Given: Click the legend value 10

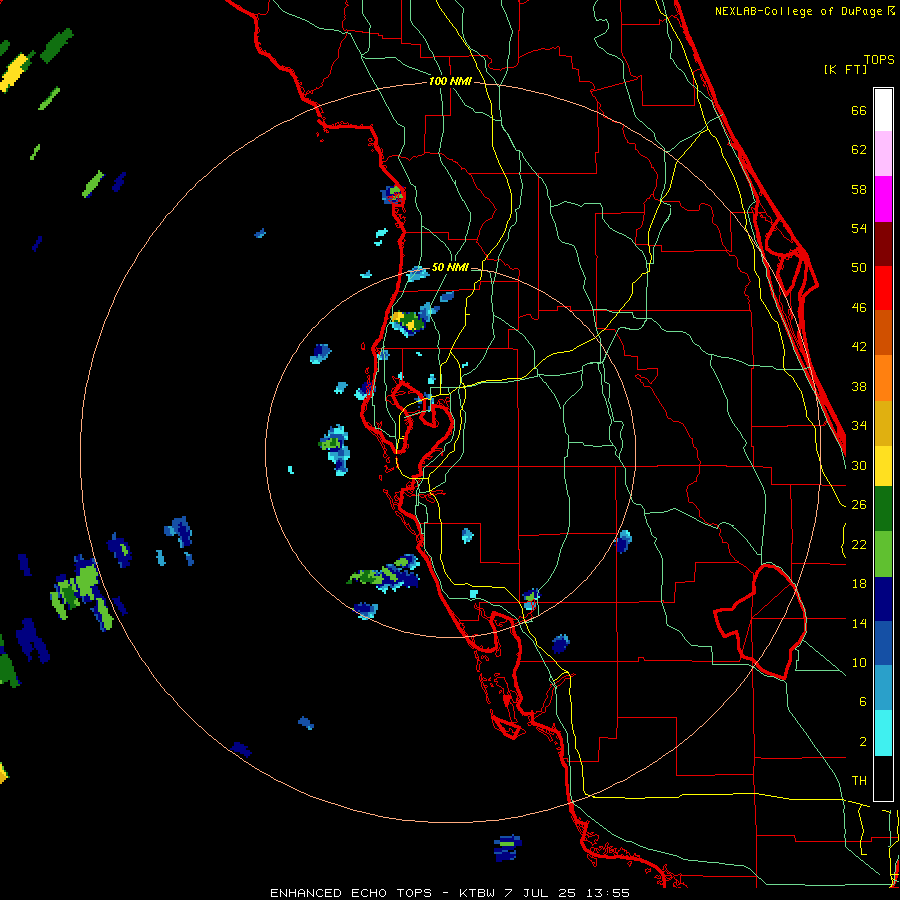Looking at the screenshot, I should (x=859, y=663).
